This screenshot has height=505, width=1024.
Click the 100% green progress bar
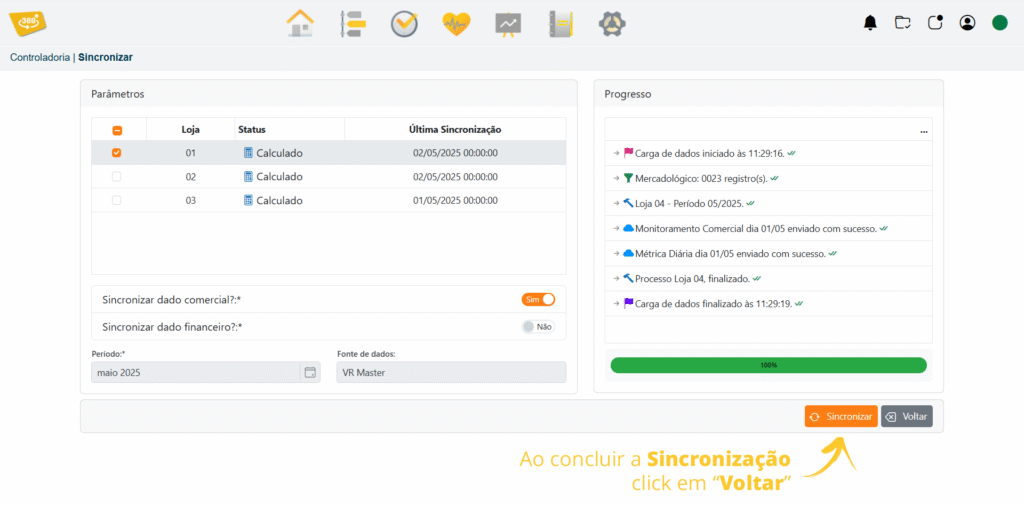click(x=769, y=365)
